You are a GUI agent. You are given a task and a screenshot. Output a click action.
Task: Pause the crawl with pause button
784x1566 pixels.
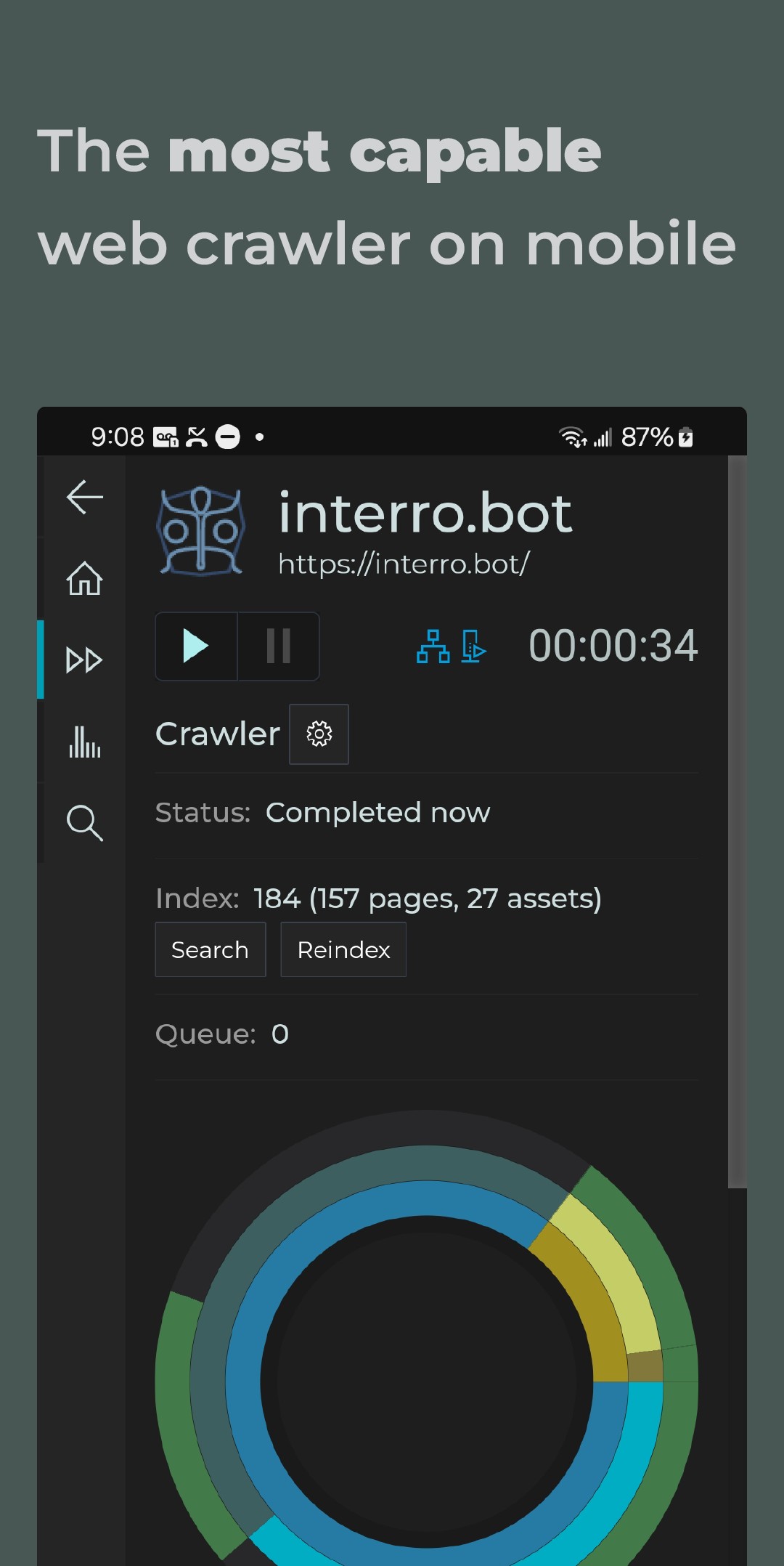(x=279, y=646)
